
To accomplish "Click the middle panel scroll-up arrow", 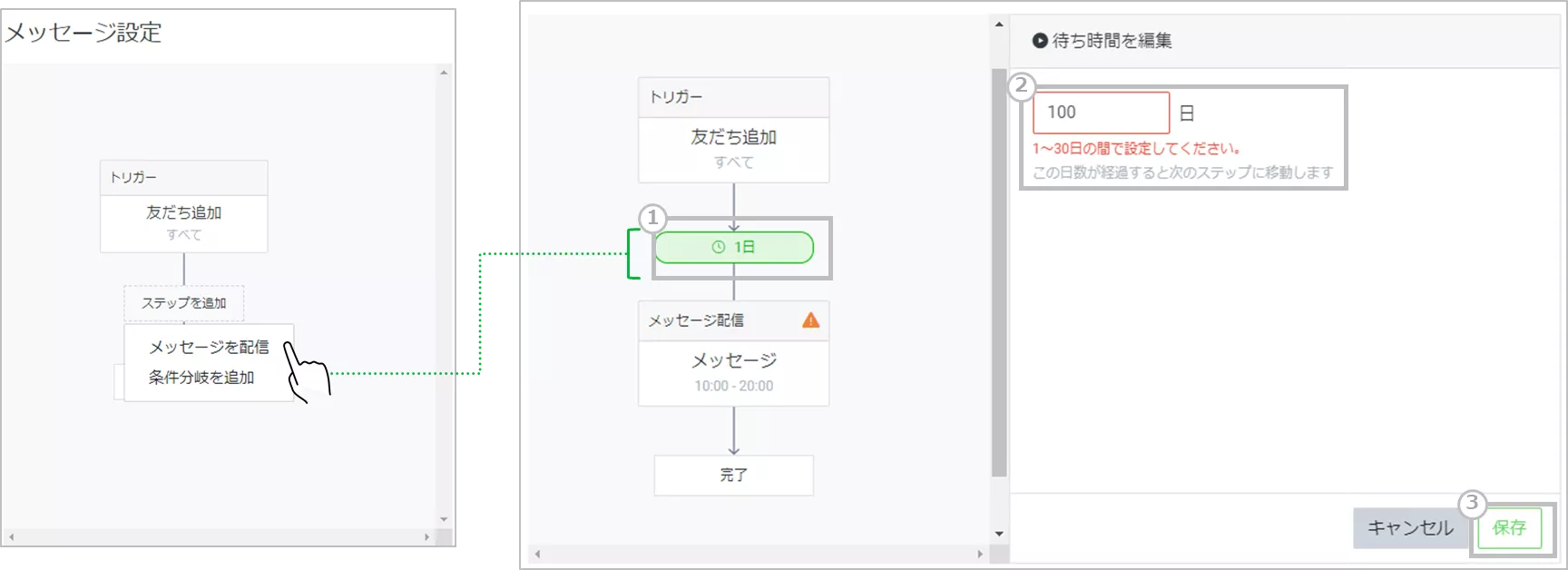I will (999, 25).
